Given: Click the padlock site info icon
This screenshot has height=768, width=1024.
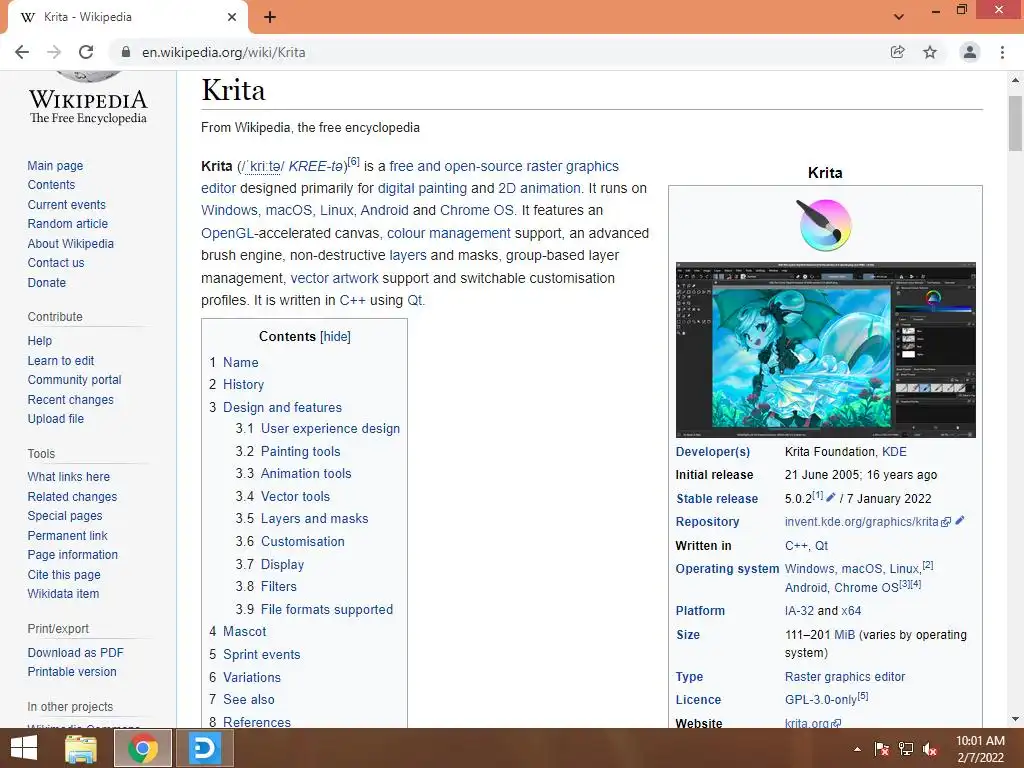Looking at the screenshot, I should point(126,52).
